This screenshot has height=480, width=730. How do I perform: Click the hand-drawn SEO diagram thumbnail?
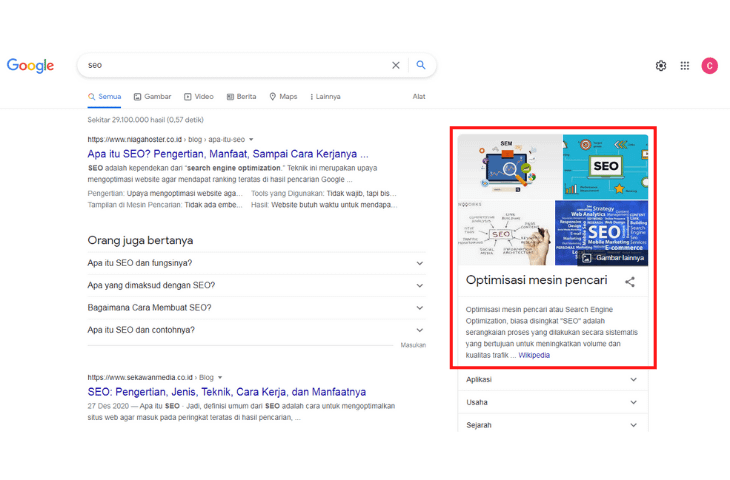pyautogui.click(x=506, y=233)
